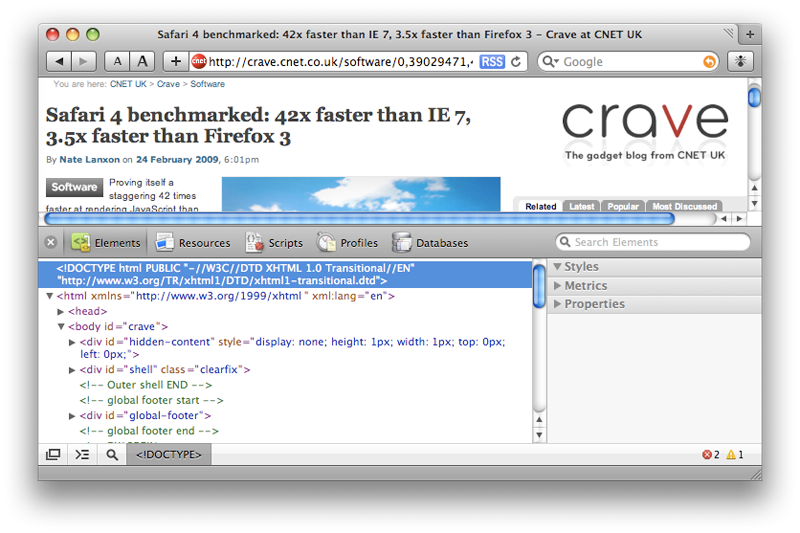Screen dimensions: 800x533
Task: Collapse the body id crave node
Action: point(61,326)
